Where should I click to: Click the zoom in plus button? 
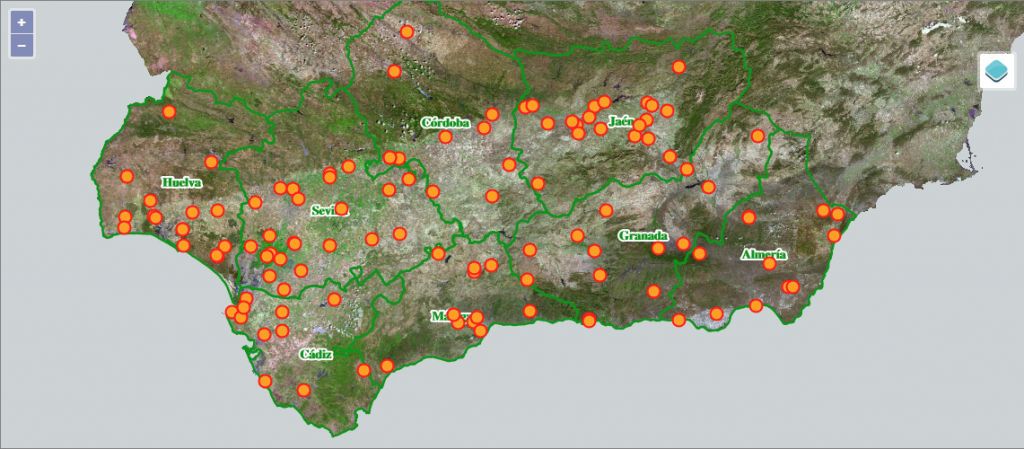point(22,22)
